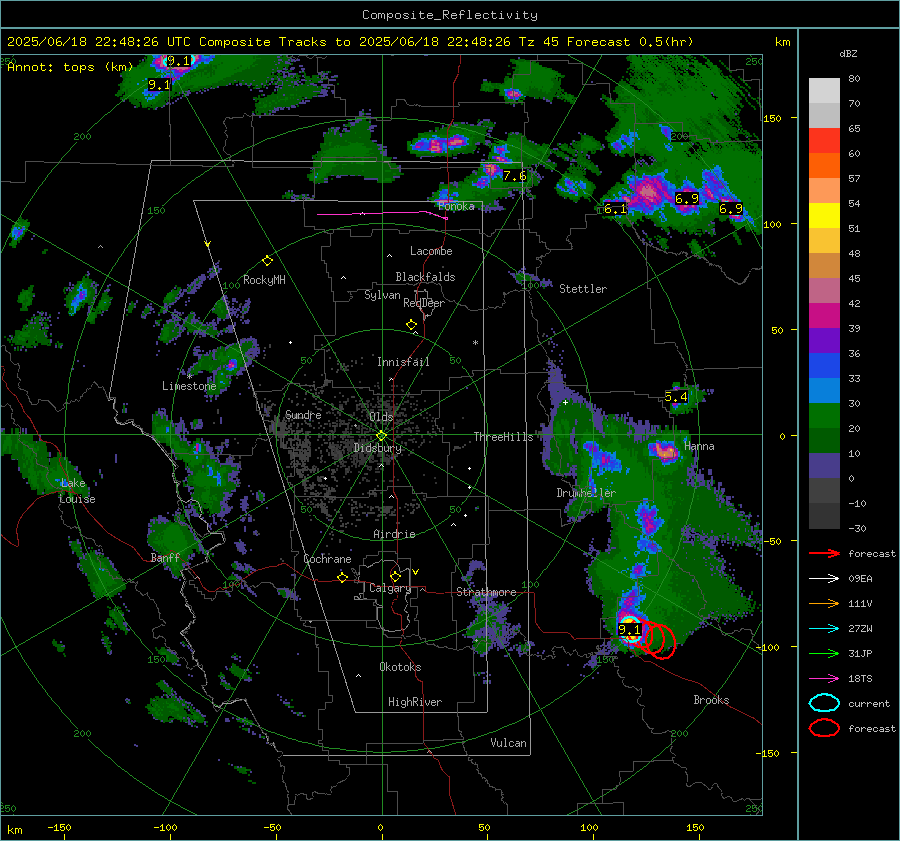
Task: Click the Okotoks city label
Action: 400,667
